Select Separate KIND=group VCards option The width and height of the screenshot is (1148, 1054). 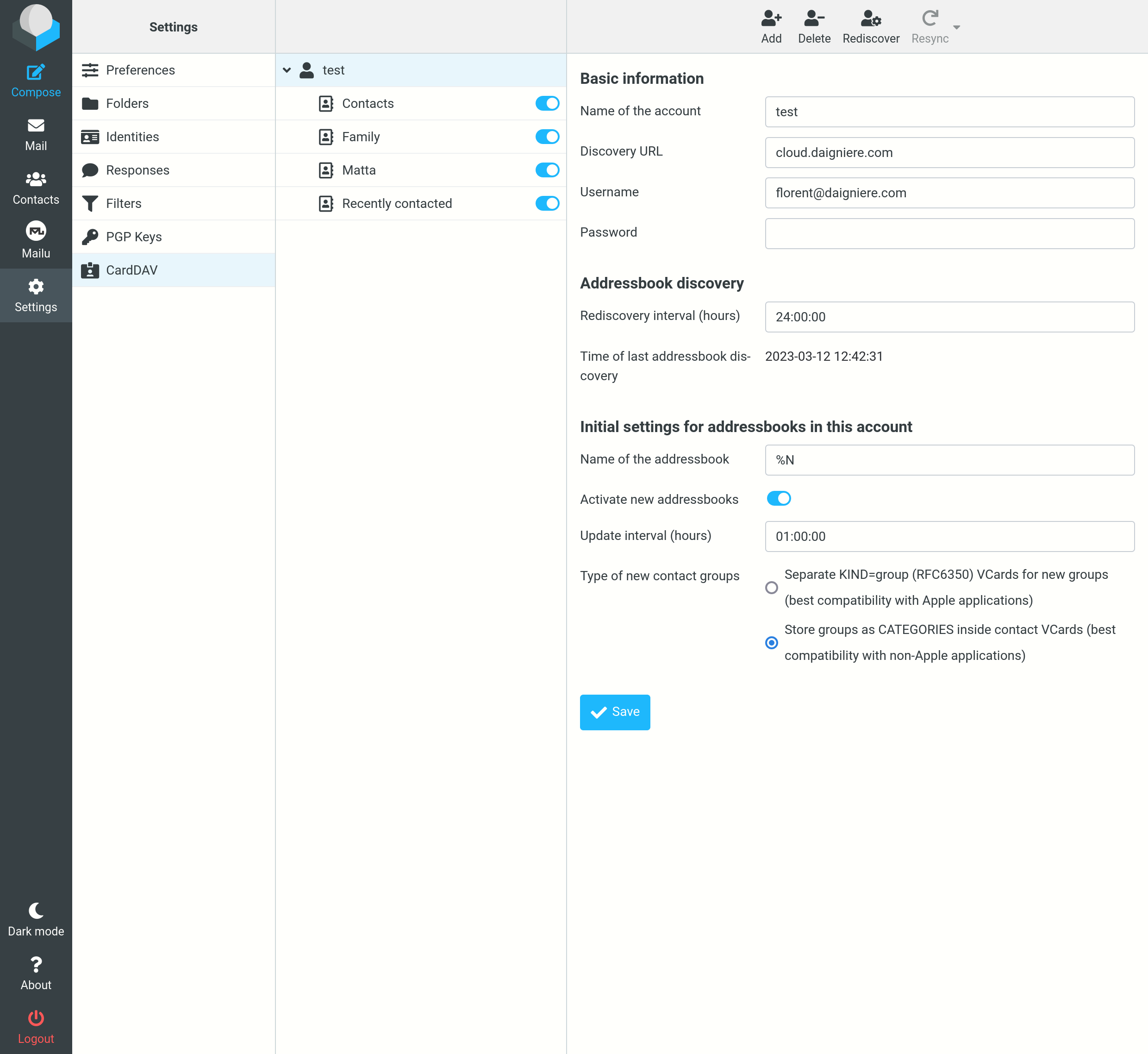771,588
